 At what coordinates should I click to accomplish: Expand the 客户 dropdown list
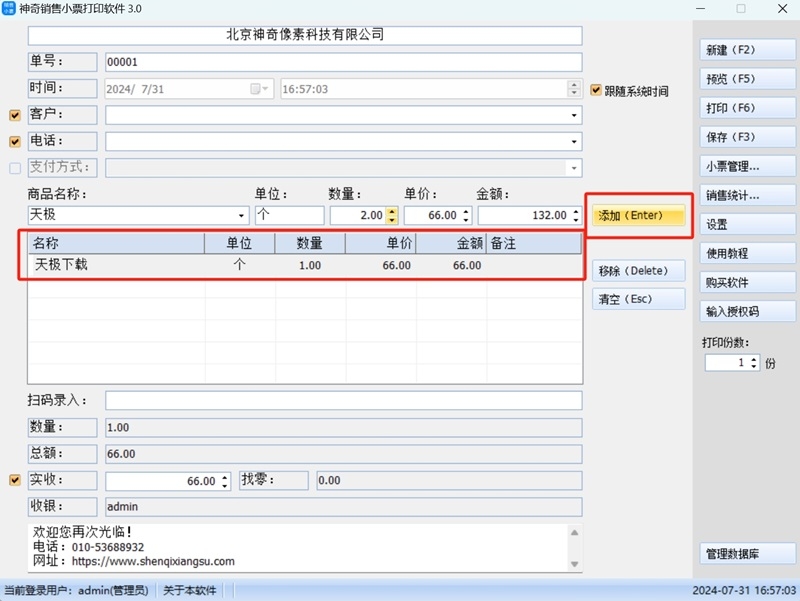[x=574, y=115]
